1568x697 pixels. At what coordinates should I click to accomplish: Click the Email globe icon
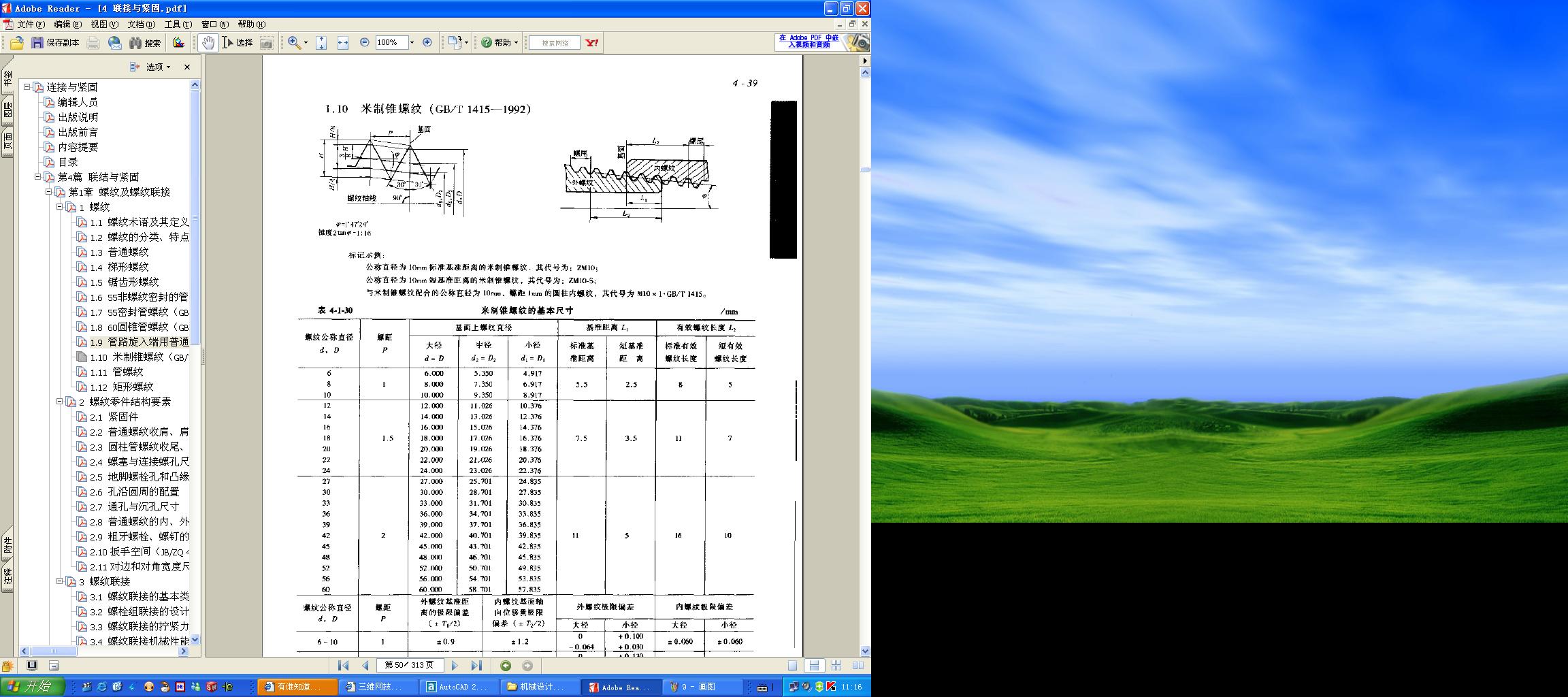115,43
